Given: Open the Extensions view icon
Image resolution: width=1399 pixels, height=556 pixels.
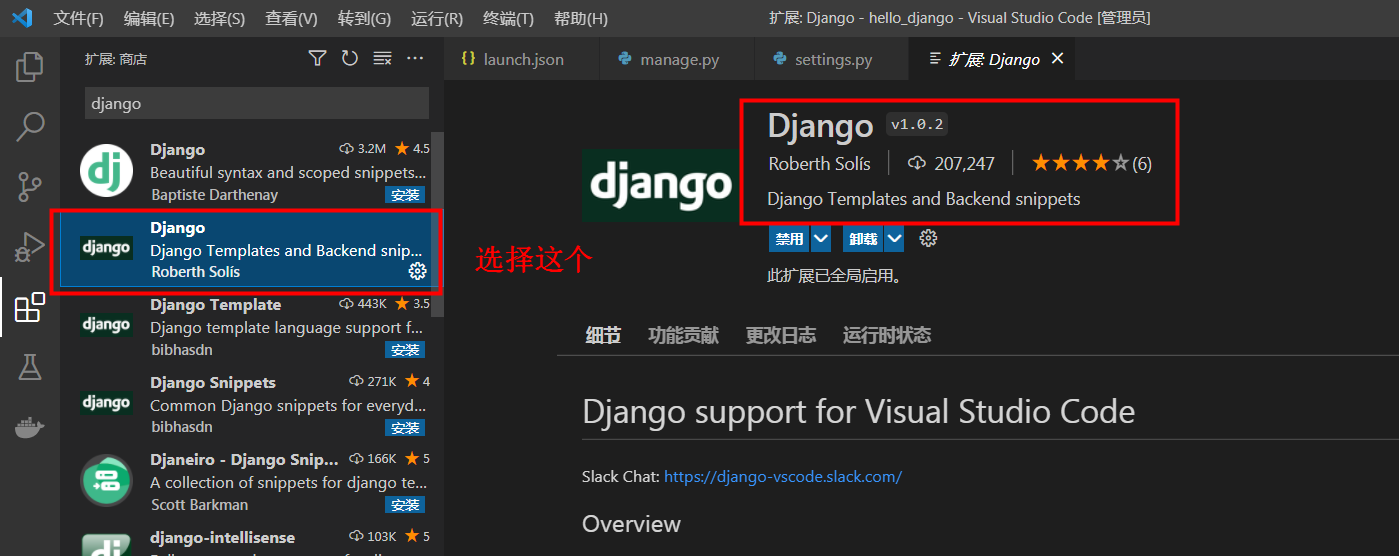Looking at the screenshot, I should tap(30, 307).
